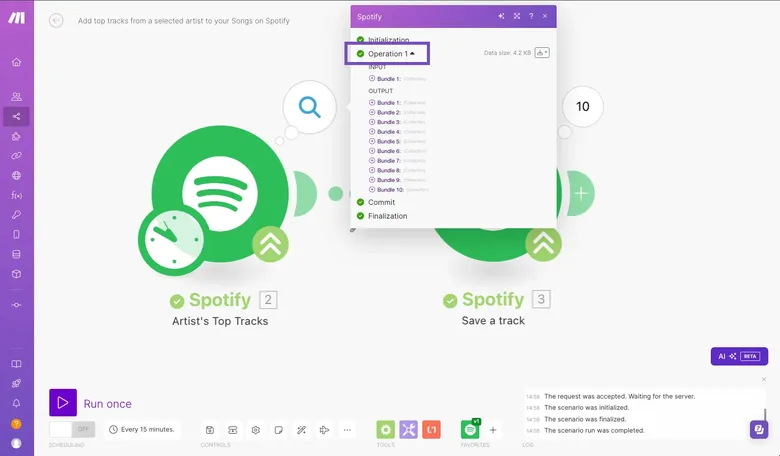
Task: Open the scenario inputs icon in Controls
Action: point(233,430)
